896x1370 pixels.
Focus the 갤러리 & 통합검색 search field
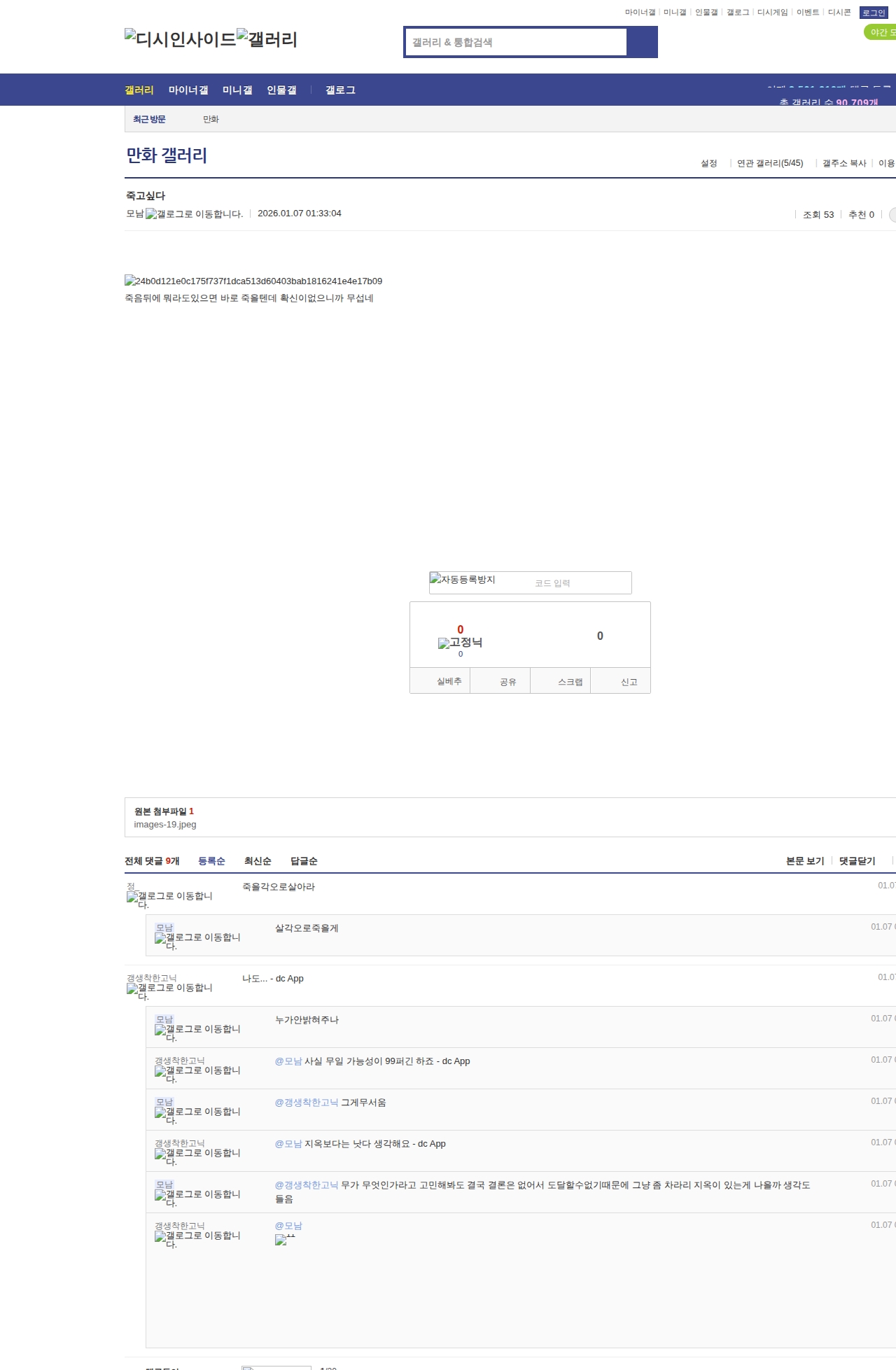(x=517, y=42)
